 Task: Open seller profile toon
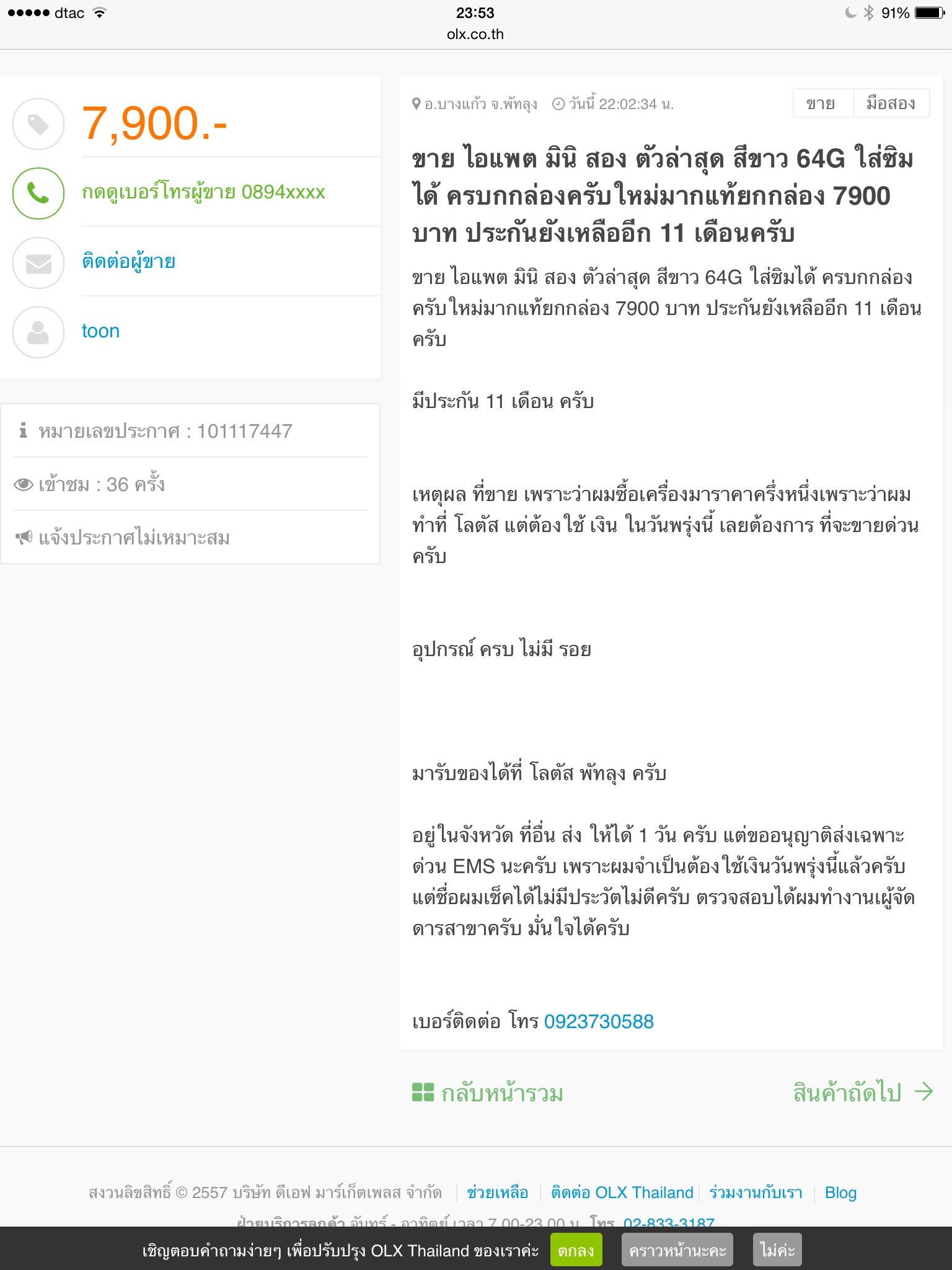point(100,331)
